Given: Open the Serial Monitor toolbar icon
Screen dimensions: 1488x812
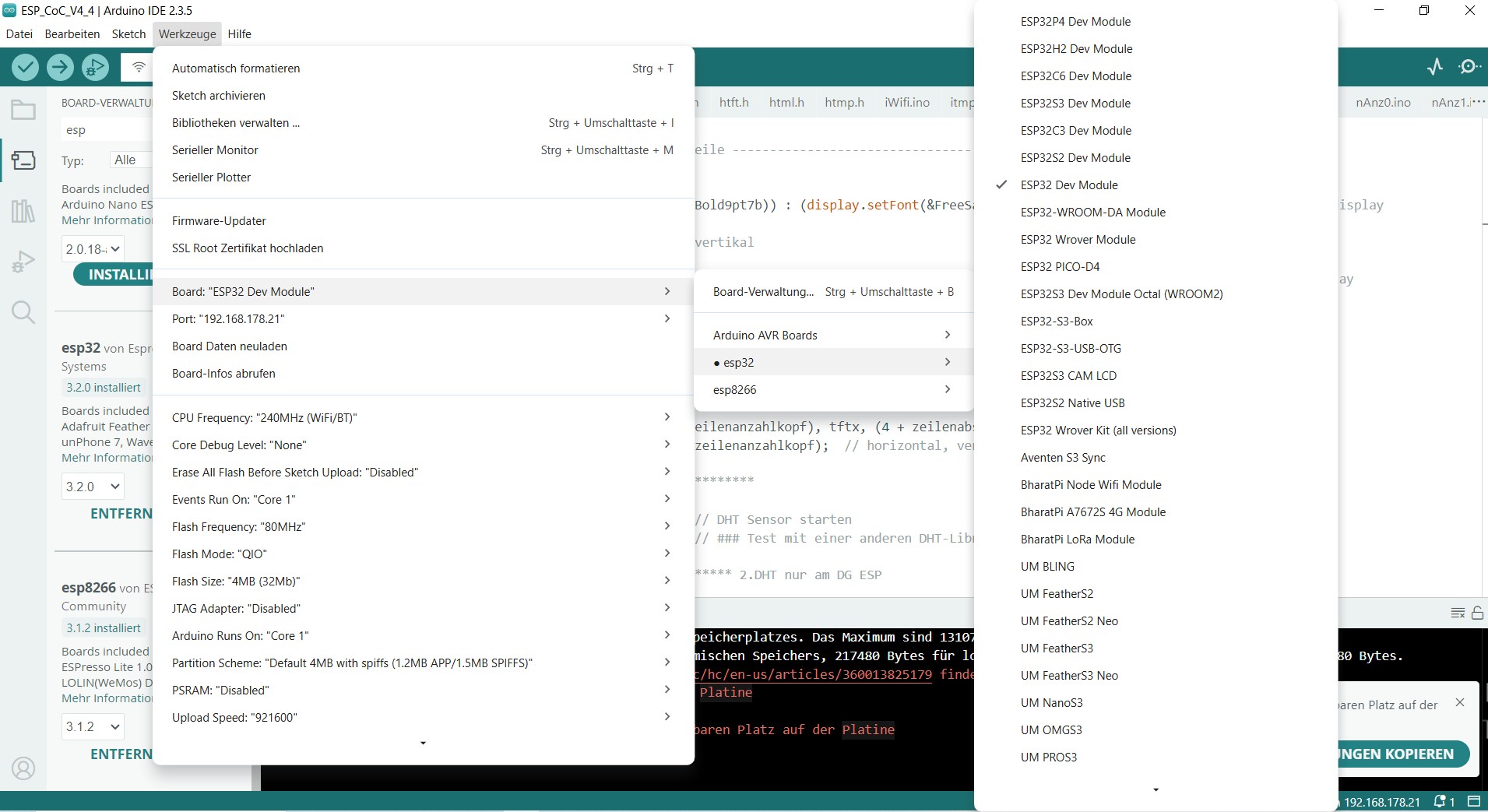Looking at the screenshot, I should coord(1469,67).
